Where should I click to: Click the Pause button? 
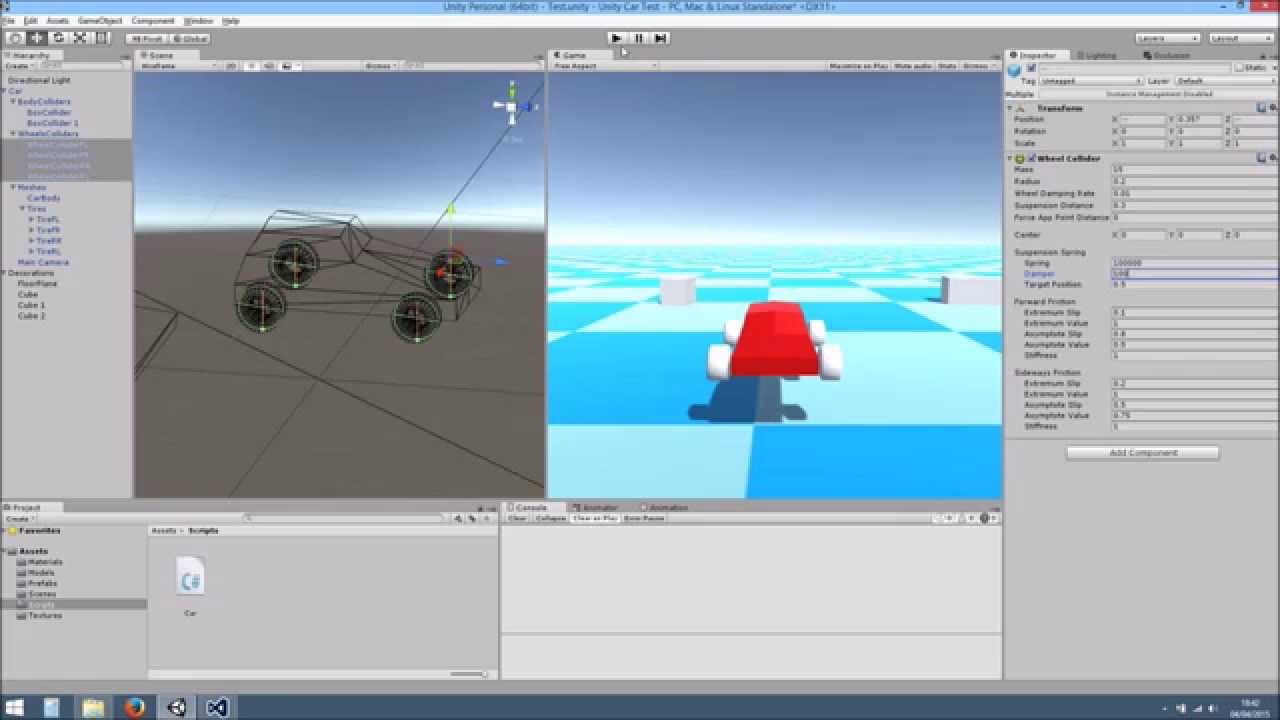(x=639, y=38)
